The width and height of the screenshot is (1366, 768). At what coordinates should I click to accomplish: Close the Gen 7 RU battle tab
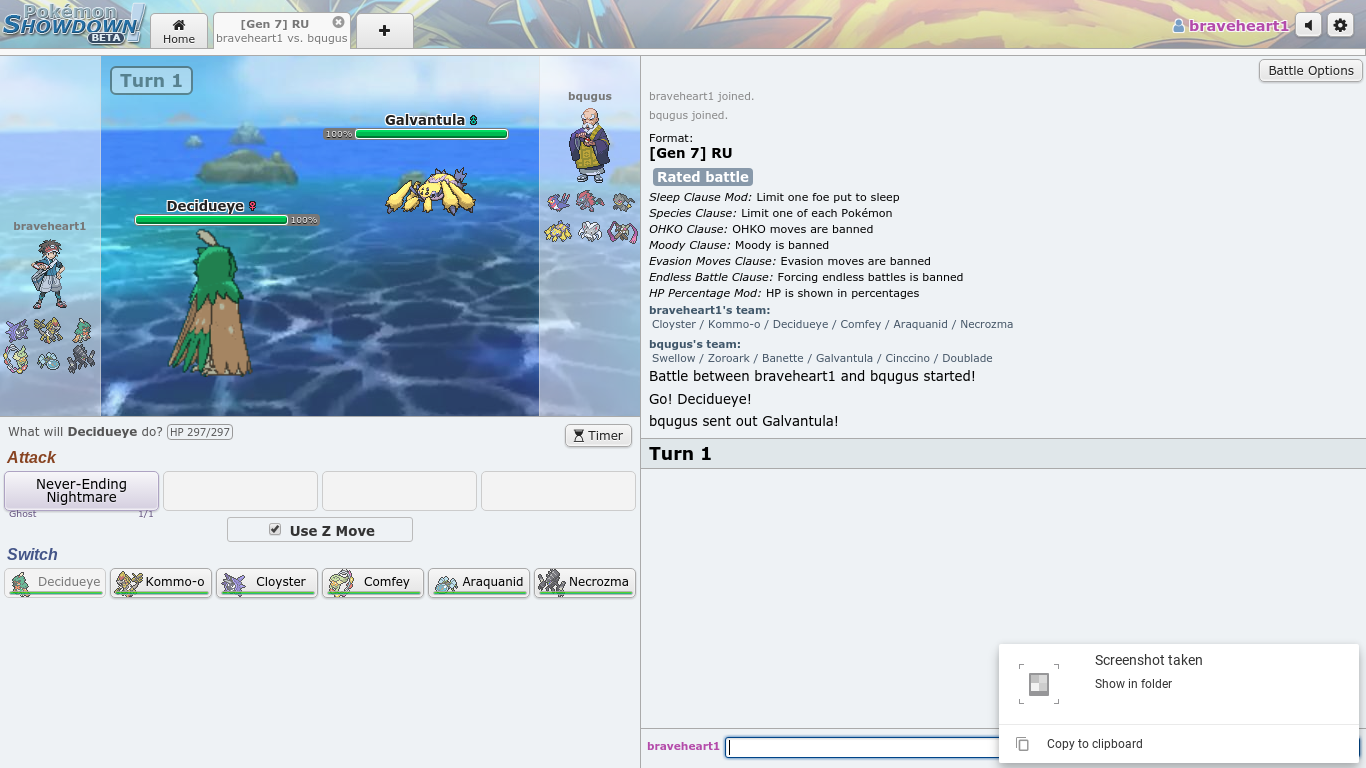click(338, 22)
